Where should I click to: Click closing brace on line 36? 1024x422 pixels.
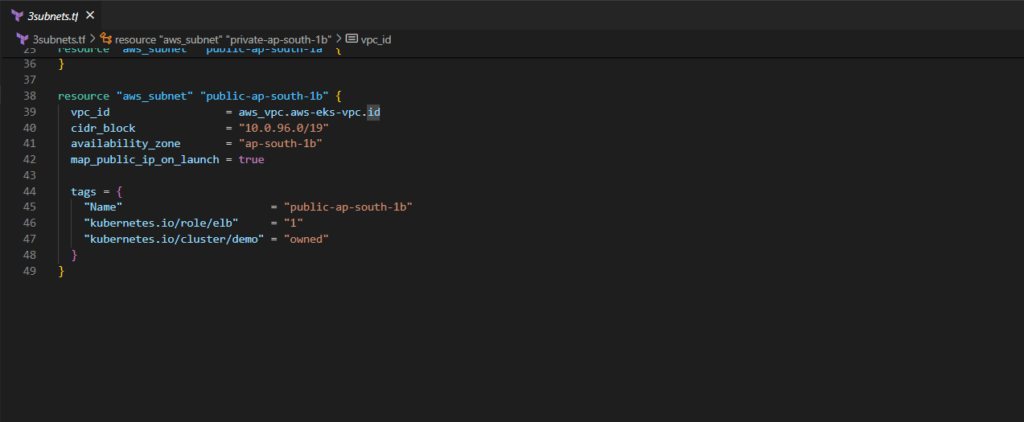pyautogui.click(x=61, y=64)
